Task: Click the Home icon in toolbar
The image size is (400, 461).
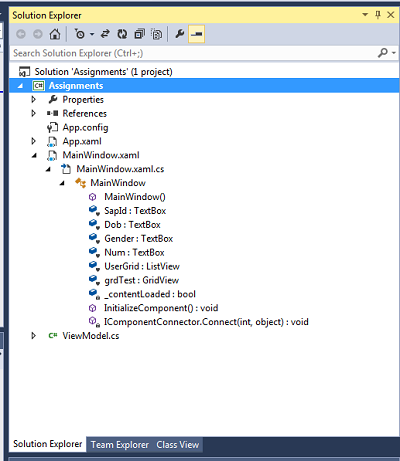Action: [55, 34]
